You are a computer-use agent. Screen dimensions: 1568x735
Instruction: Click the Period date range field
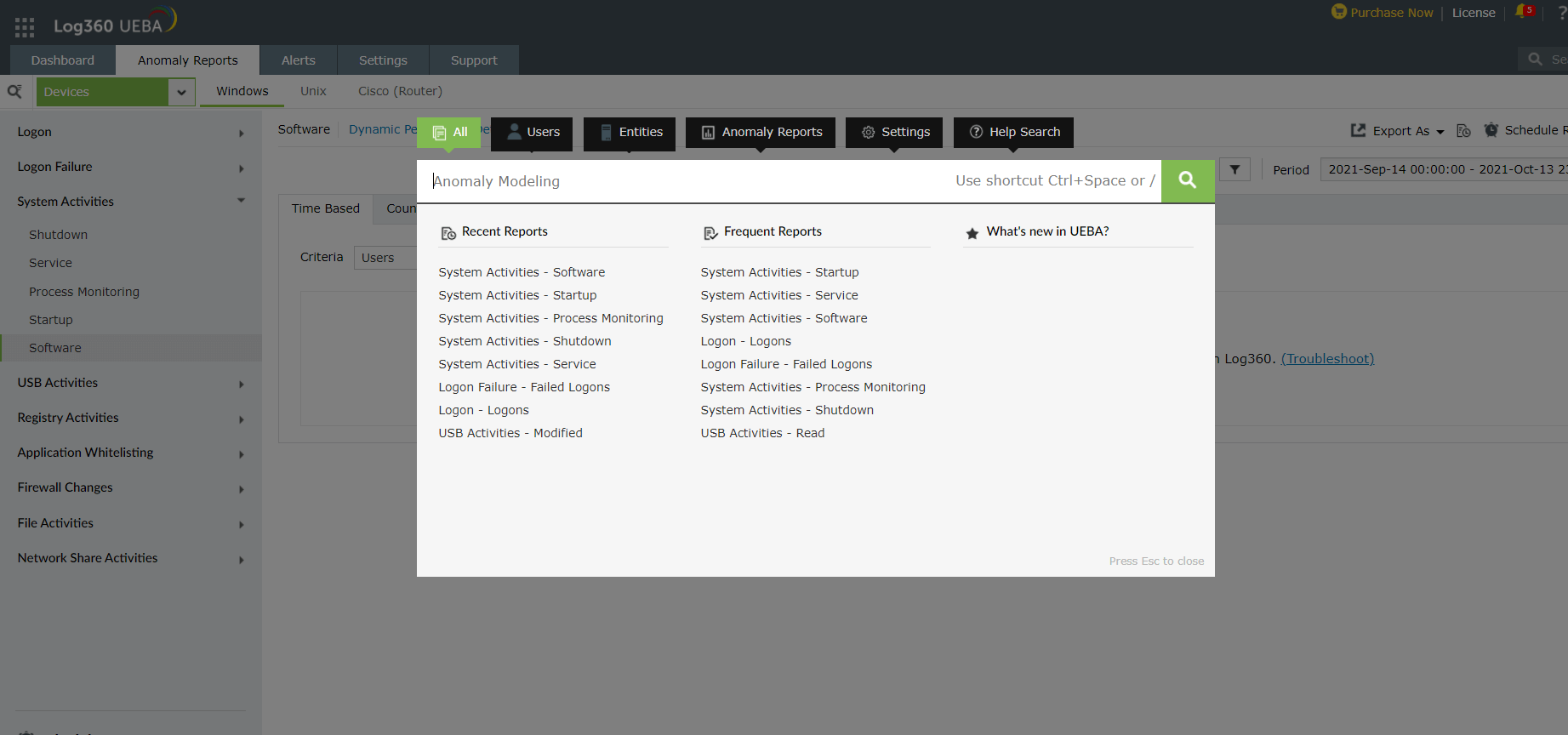1445,169
